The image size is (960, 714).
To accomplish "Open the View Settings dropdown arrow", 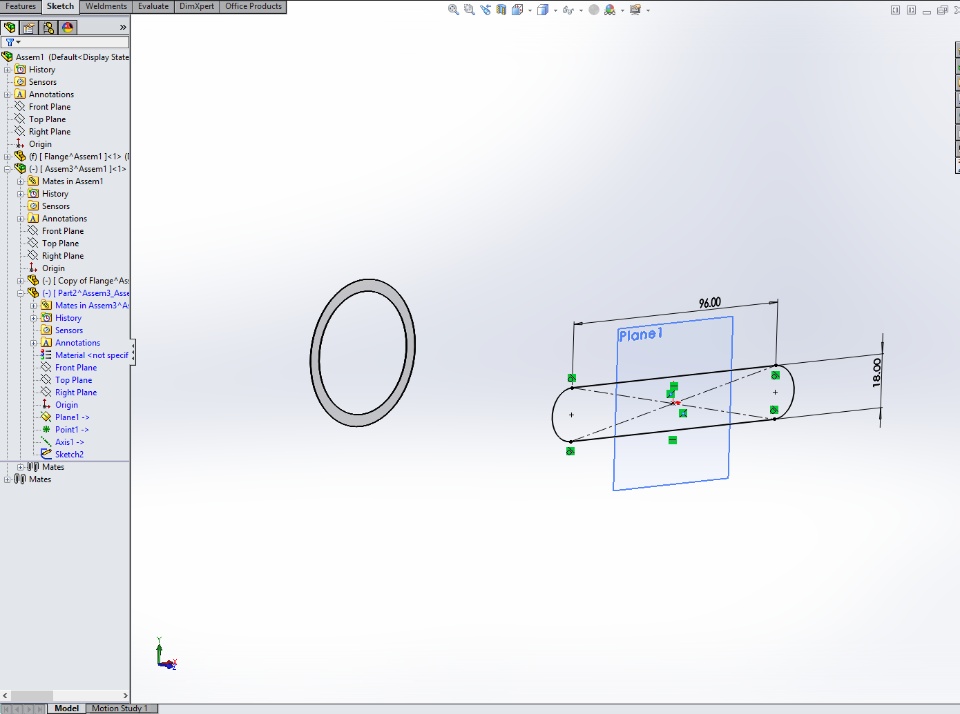I will coord(648,10).
